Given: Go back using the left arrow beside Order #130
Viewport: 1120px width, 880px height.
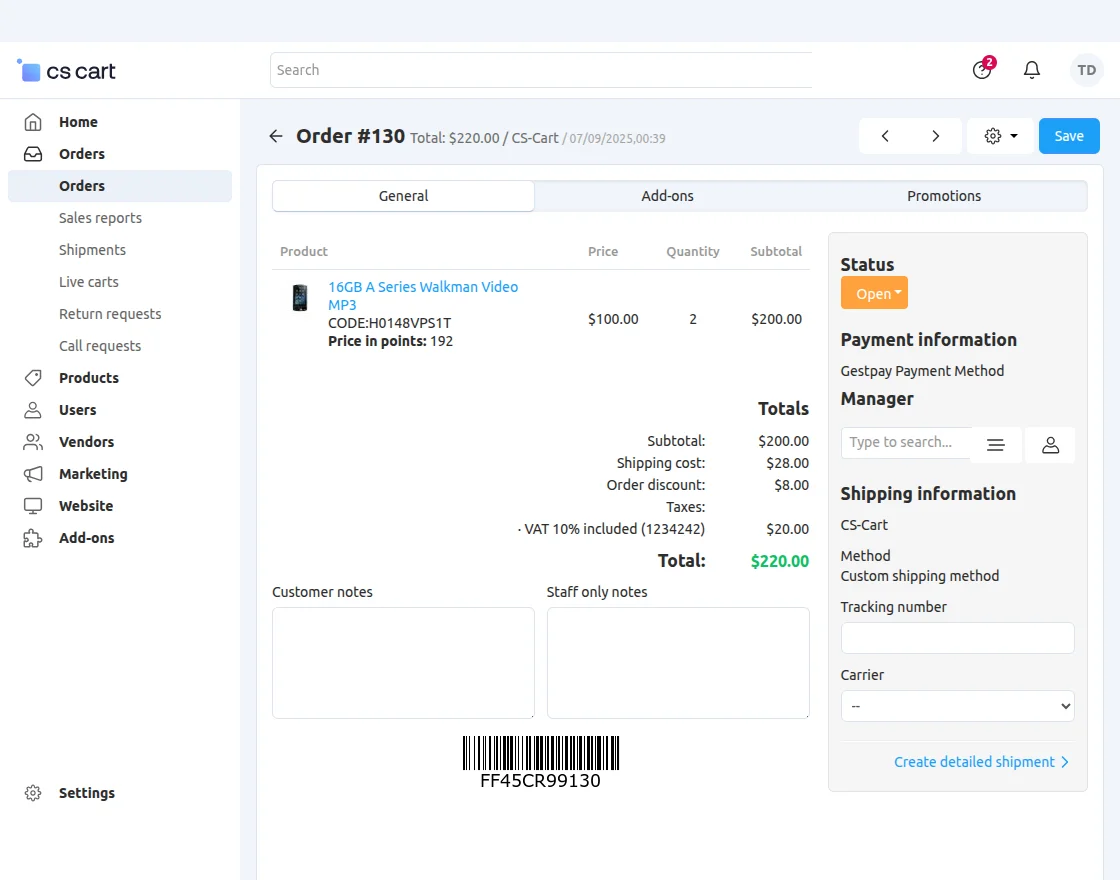Looking at the screenshot, I should tap(276, 136).
